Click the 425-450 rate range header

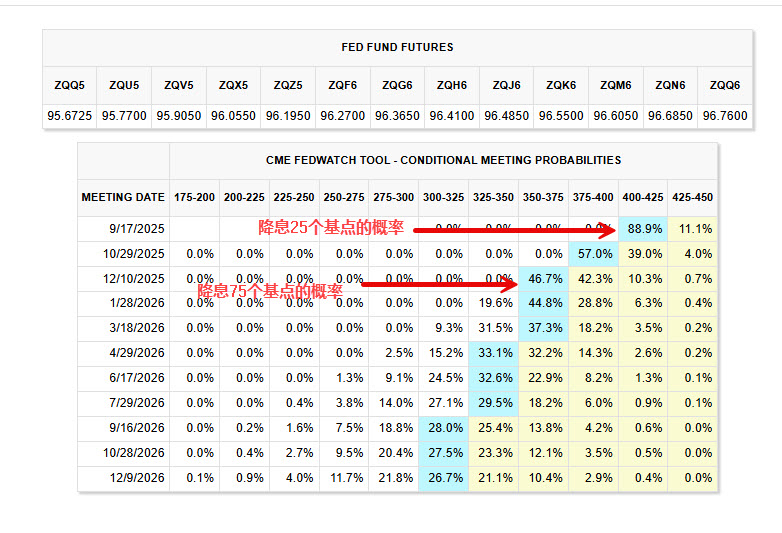click(693, 197)
